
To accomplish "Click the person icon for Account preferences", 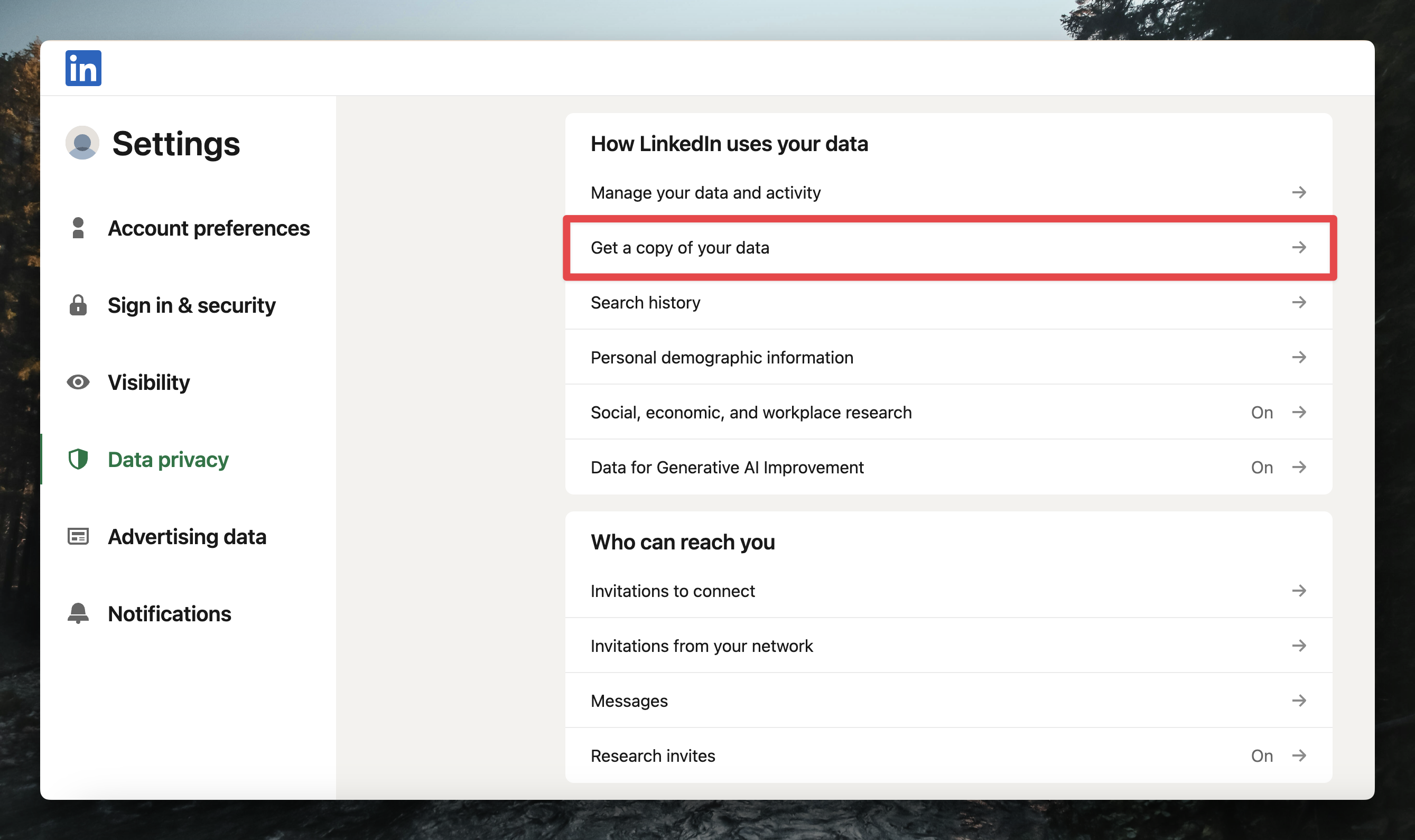I will tap(78, 228).
